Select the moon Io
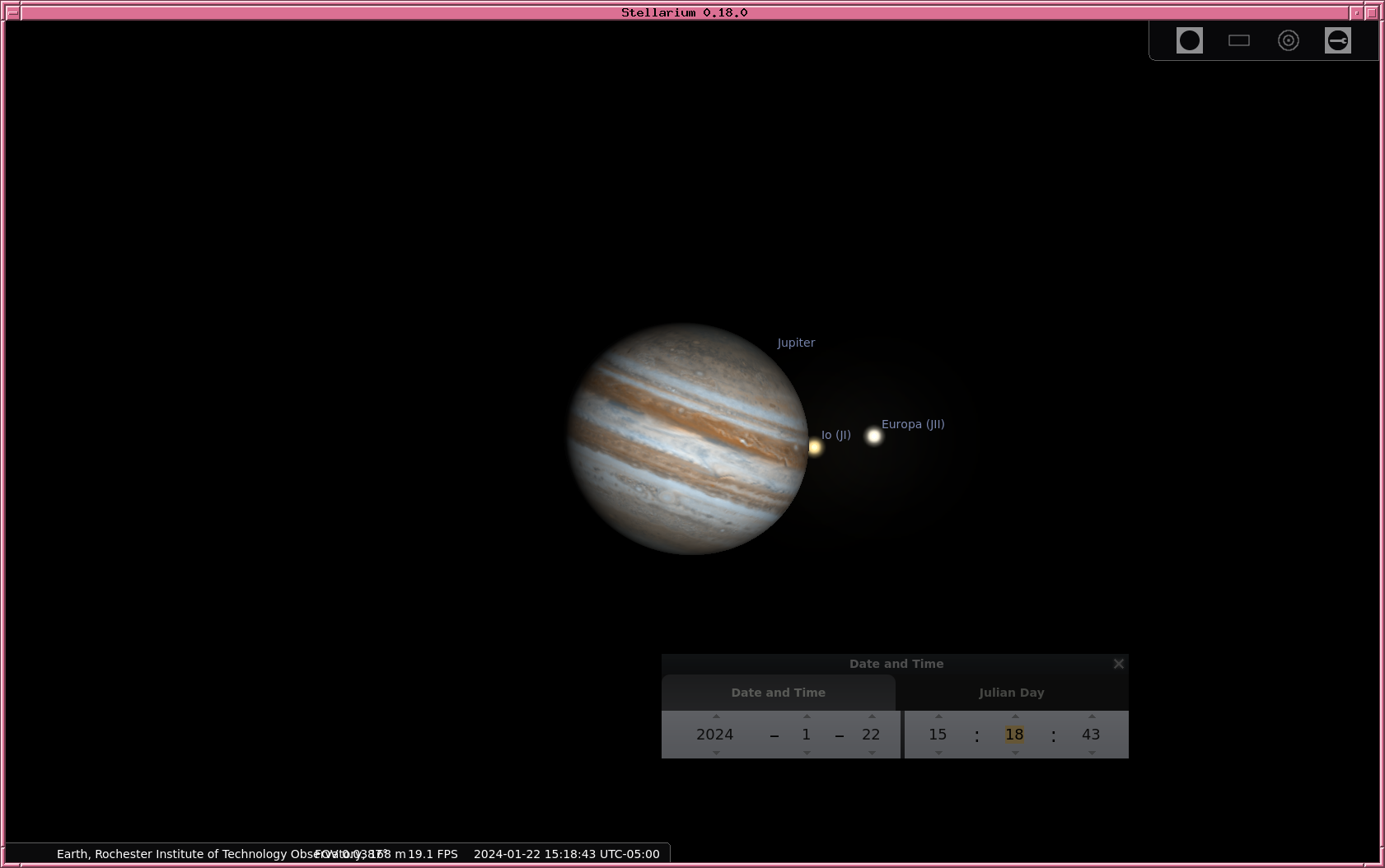 pos(815,446)
